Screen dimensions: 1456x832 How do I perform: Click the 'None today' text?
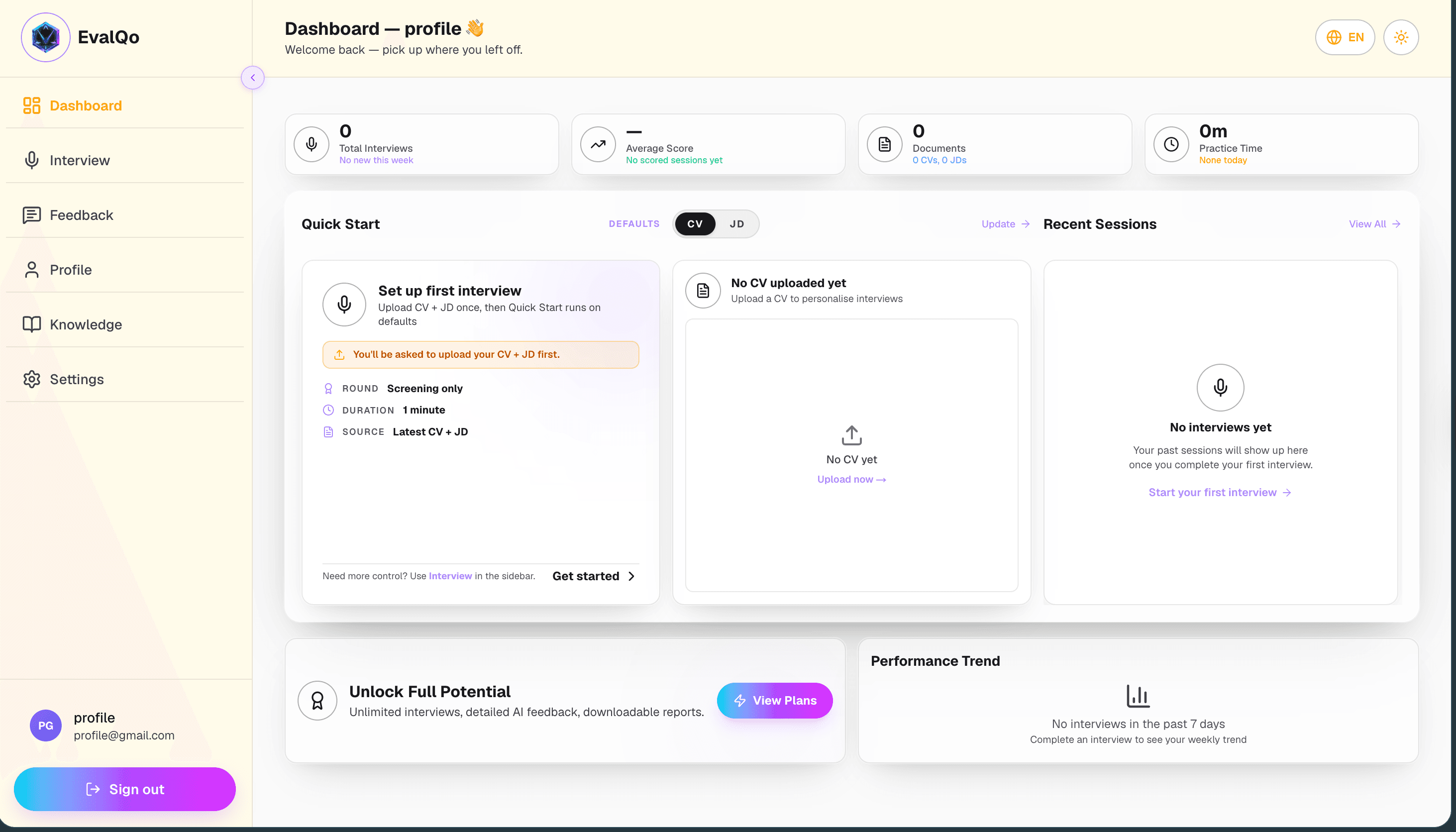click(x=1223, y=161)
